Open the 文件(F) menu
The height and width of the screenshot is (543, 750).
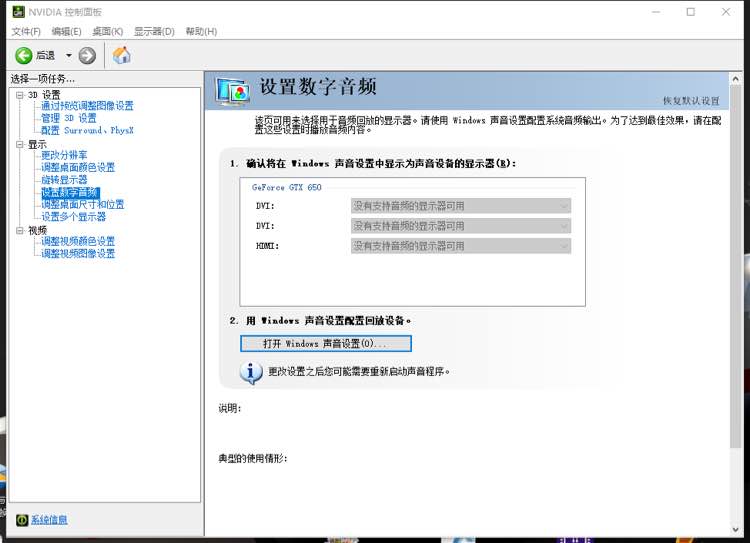click(26, 32)
